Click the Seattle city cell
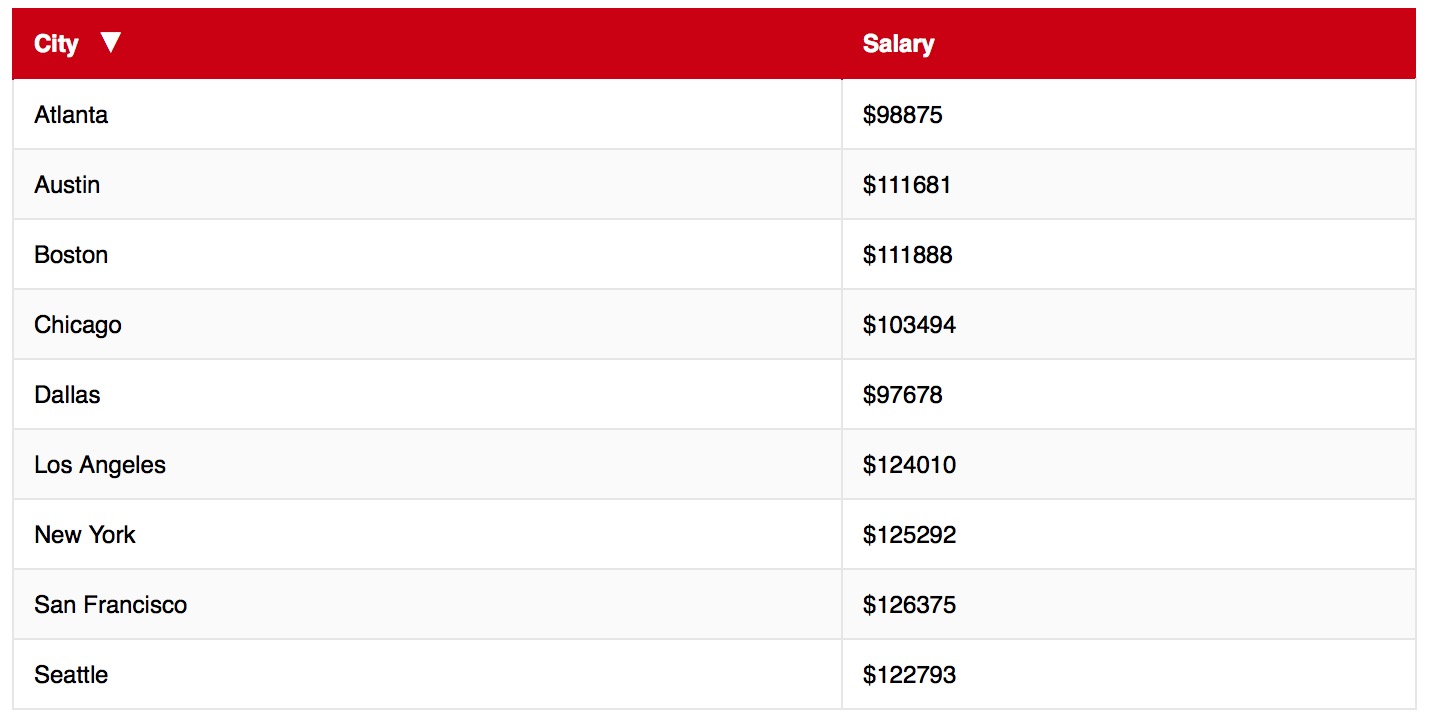 [x=71, y=675]
